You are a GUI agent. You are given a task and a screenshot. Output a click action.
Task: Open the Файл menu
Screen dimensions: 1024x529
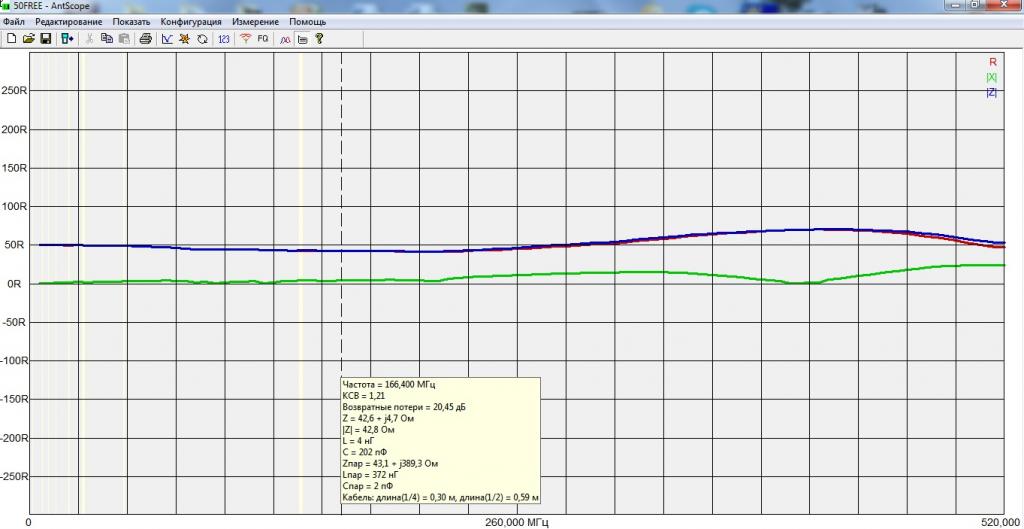click(14, 22)
